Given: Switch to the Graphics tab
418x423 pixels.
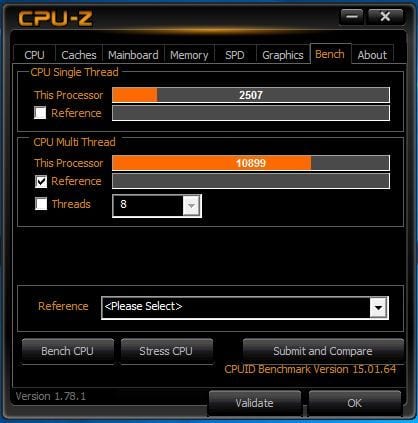Looking at the screenshot, I should (283, 55).
